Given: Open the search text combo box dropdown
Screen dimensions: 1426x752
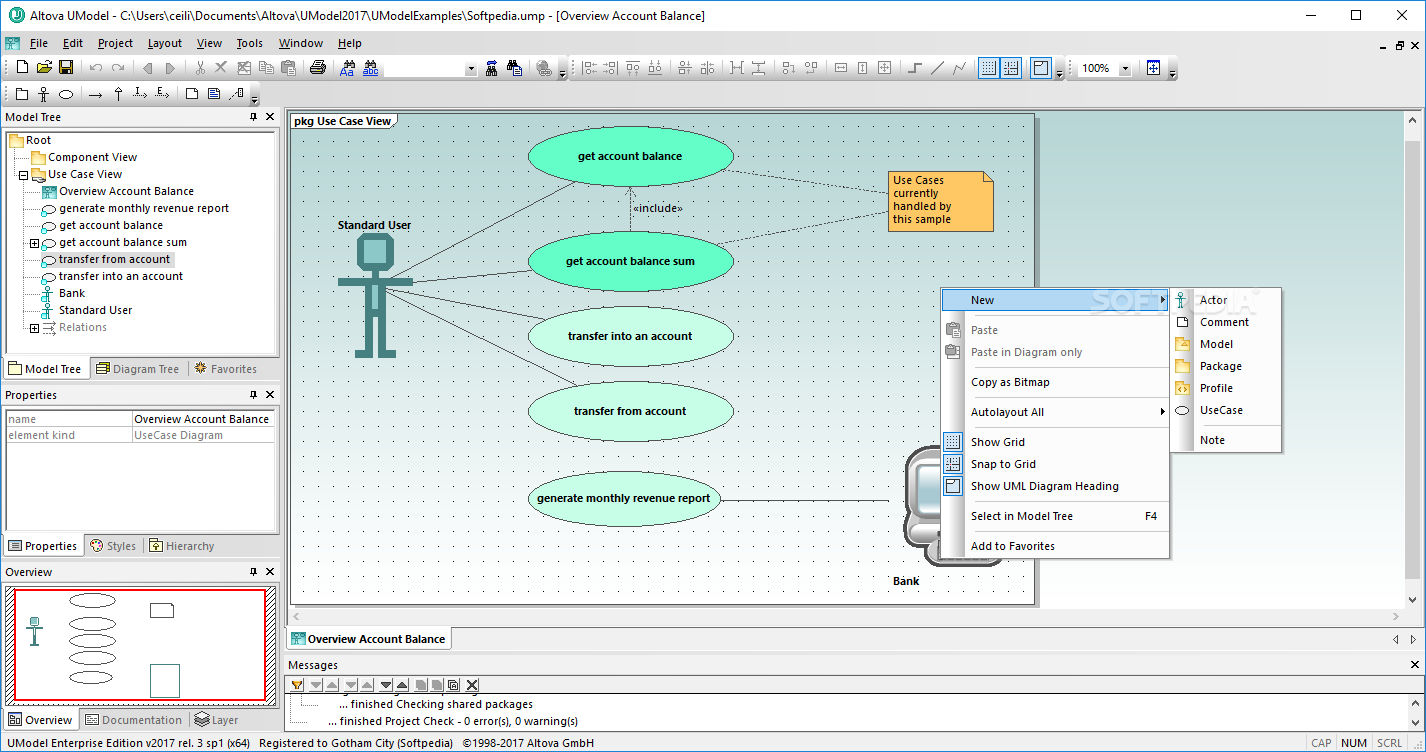Looking at the screenshot, I should 471,68.
